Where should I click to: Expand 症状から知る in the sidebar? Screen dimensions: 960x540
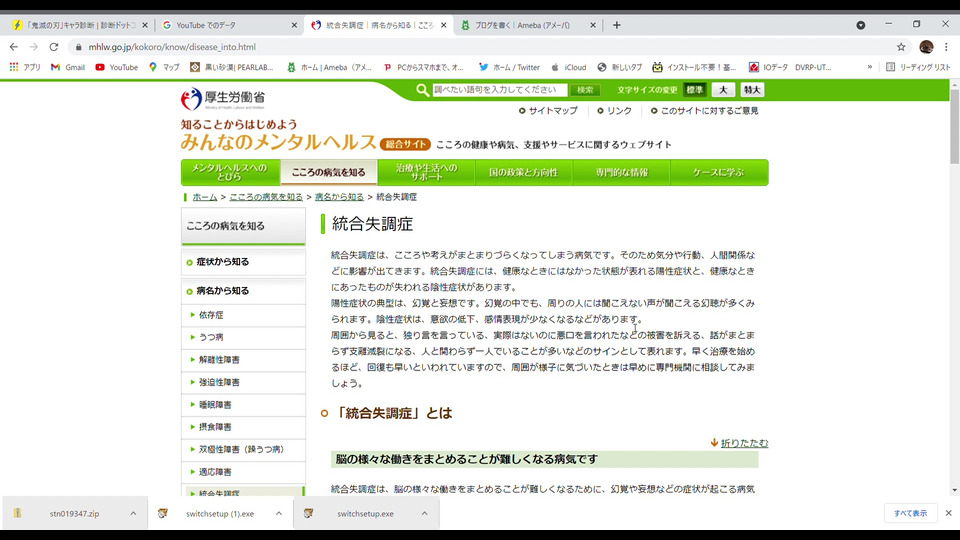coord(243,262)
